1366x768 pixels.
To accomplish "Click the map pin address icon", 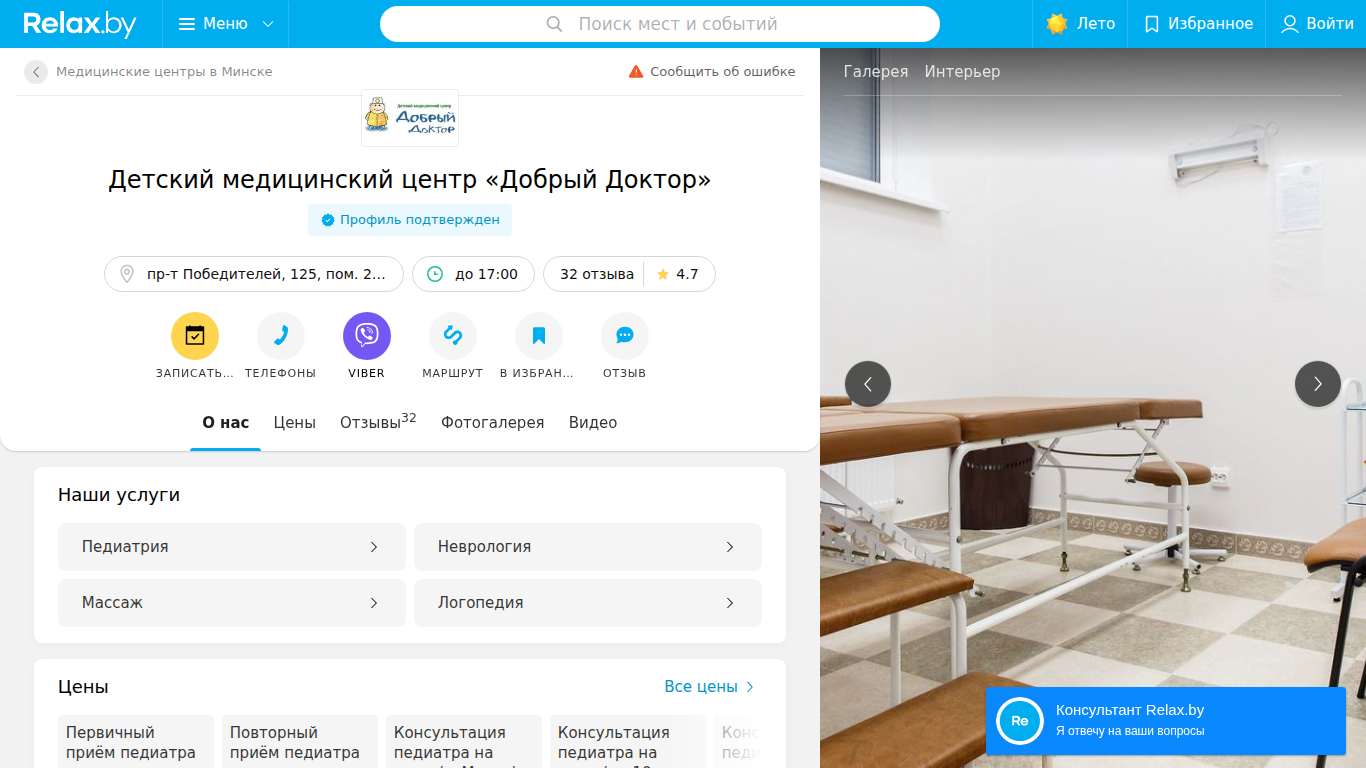I will [127, 274].
